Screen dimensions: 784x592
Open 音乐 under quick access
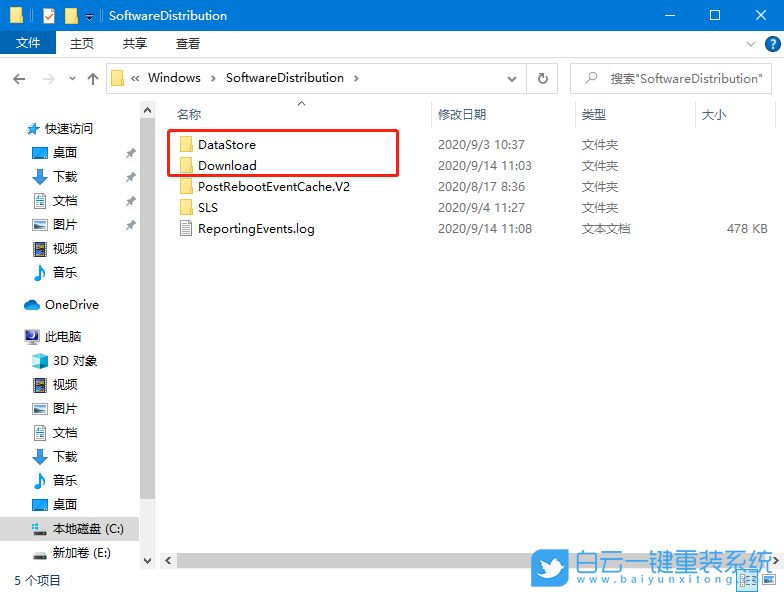65,272
